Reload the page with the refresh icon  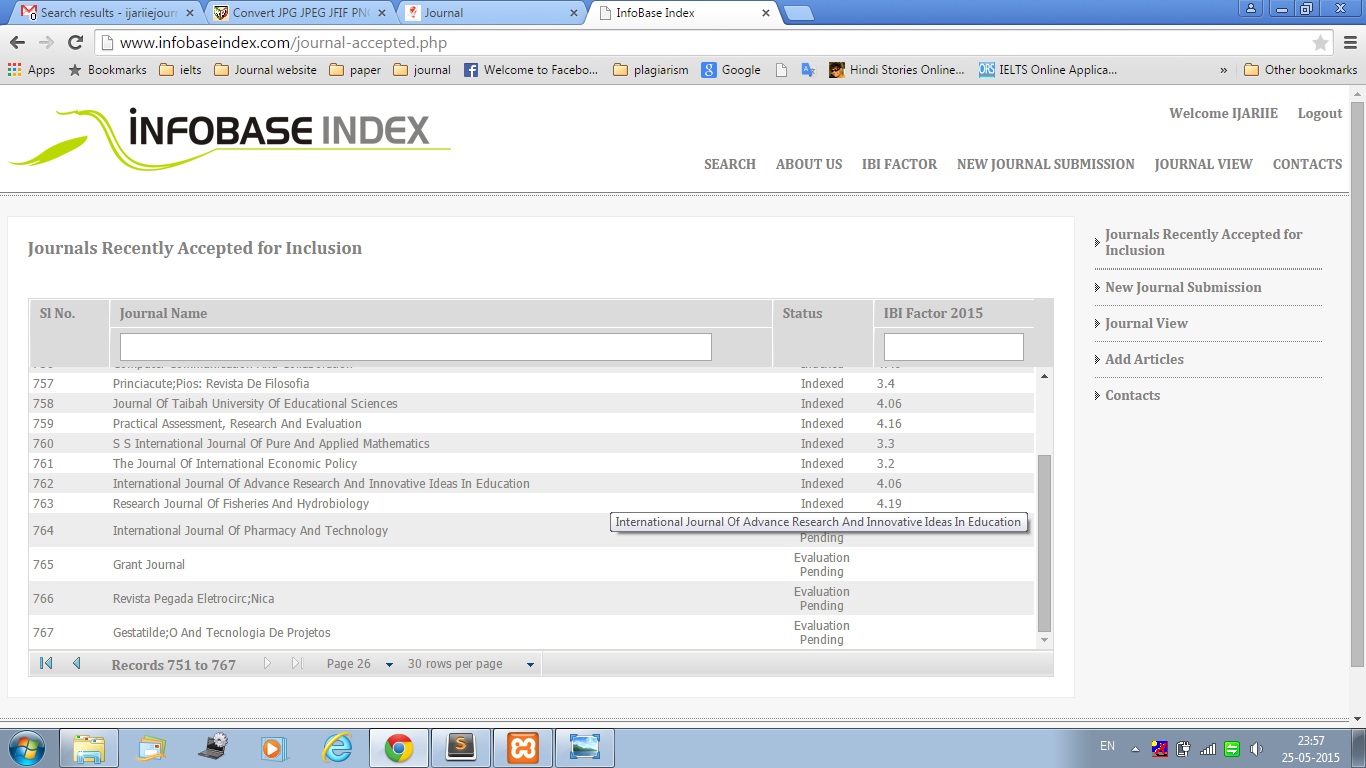[x=75, y=42]
